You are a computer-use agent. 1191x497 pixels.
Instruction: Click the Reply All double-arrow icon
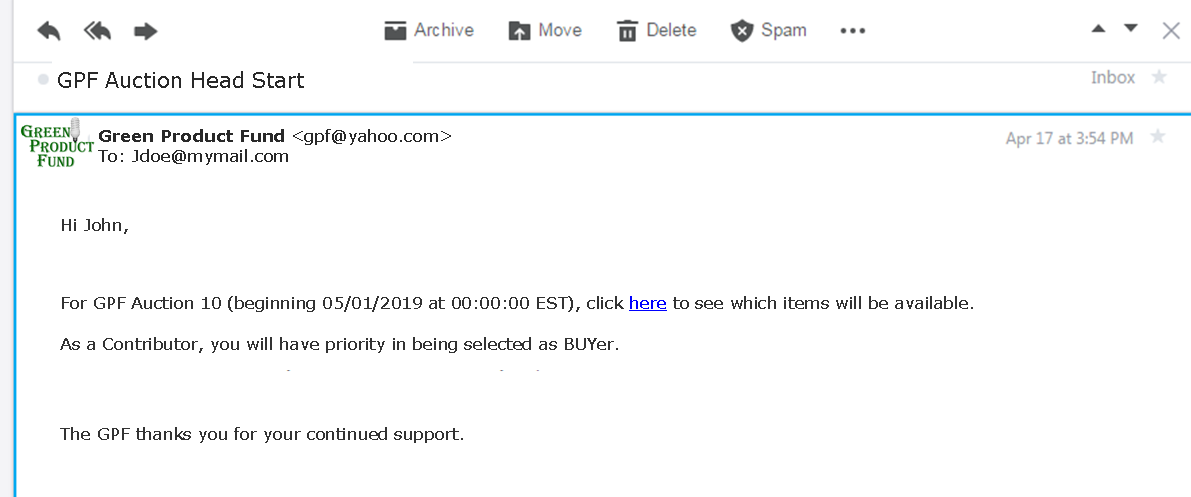tap(97, 31)
